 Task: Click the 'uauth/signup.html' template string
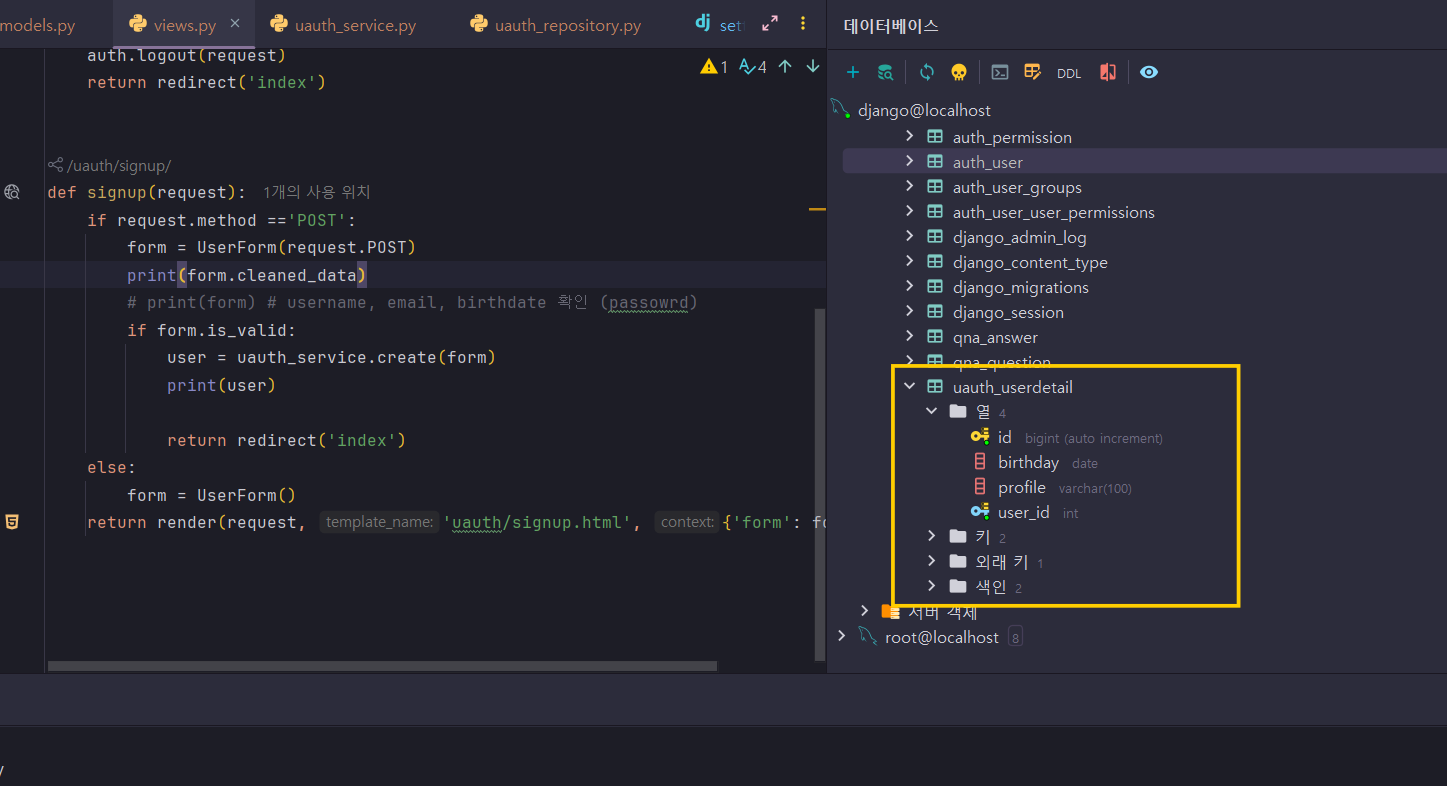pos(540,522)
